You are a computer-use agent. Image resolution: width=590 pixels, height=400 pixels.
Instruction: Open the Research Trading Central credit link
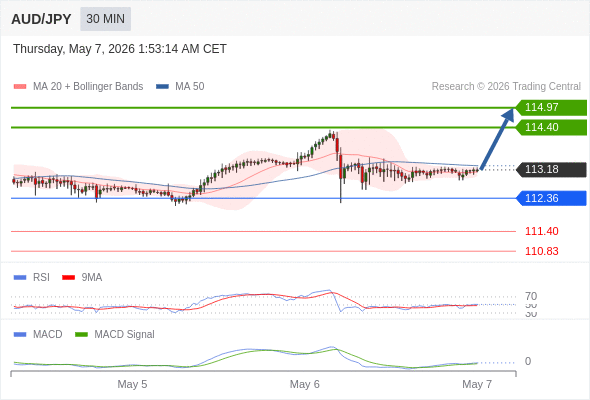(506, 87)
